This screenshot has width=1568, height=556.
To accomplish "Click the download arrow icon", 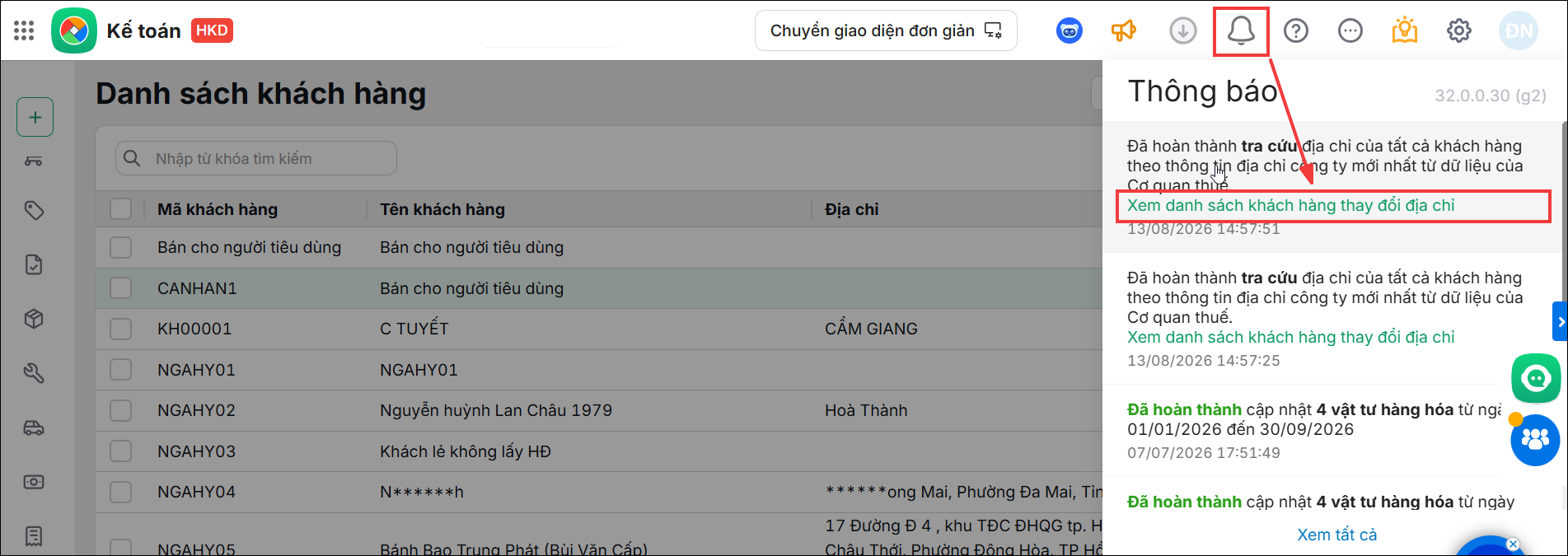I will tap(1183, 31).
